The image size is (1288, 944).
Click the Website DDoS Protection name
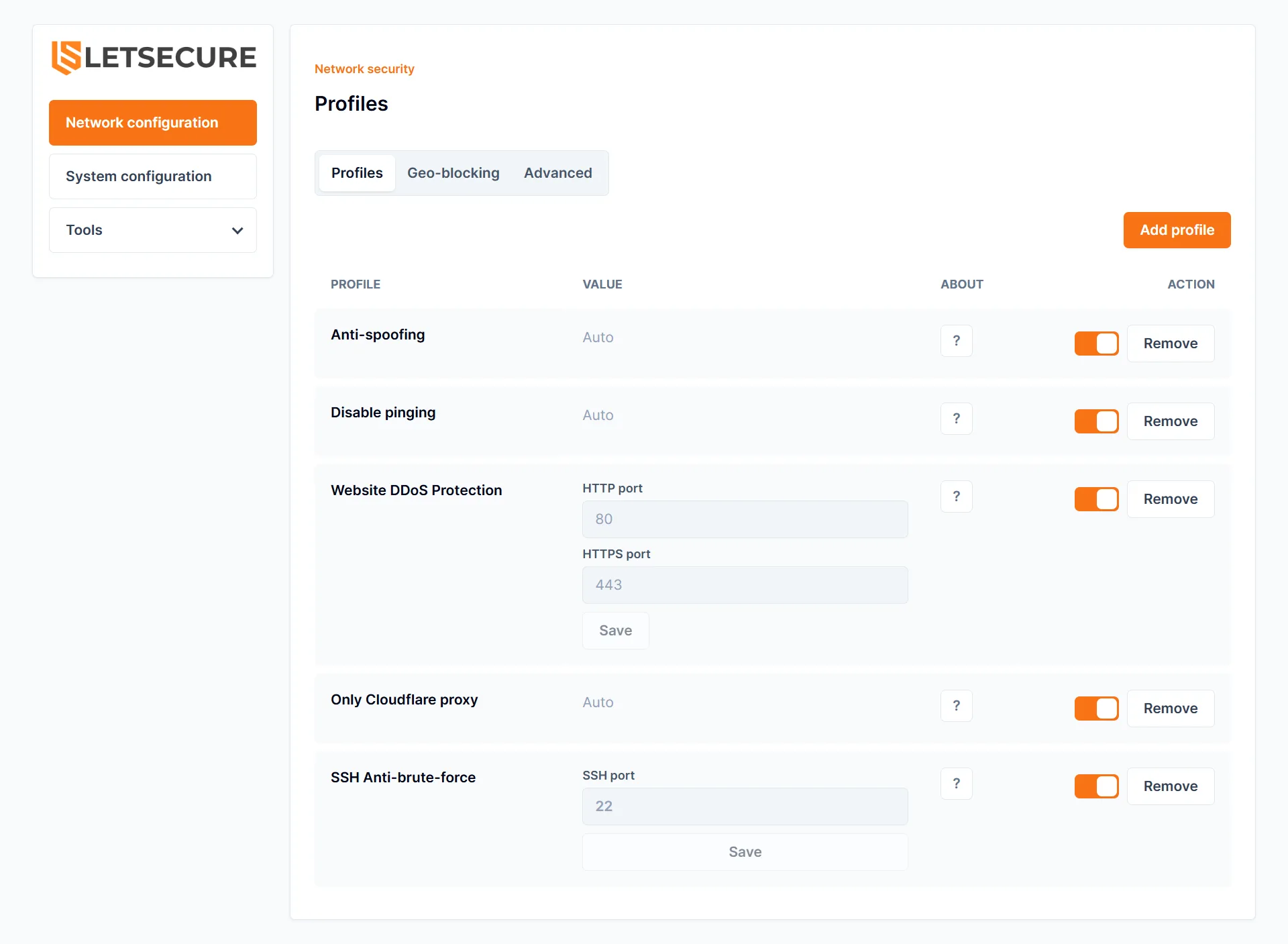coord(417,490)
